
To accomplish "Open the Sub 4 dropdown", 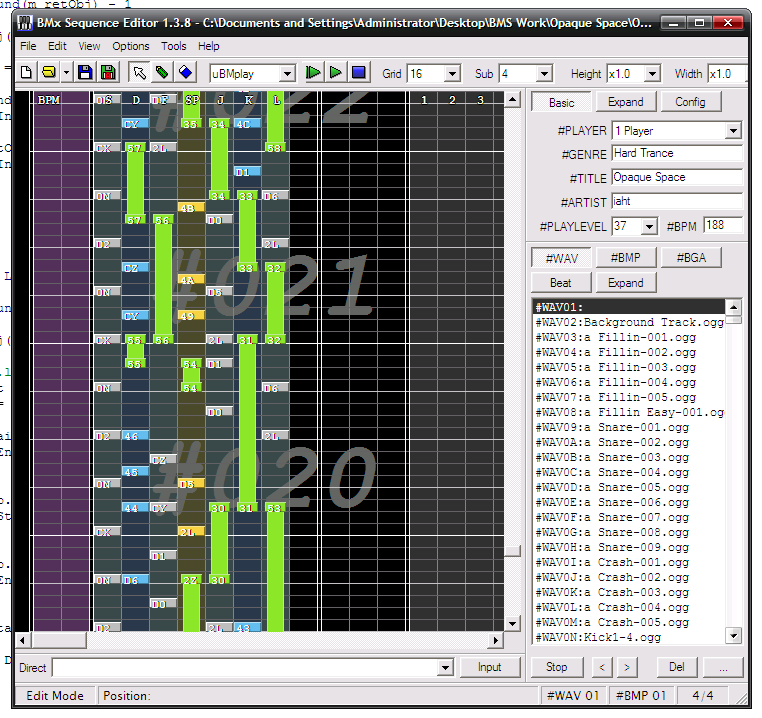I will [x=544, y=74].
